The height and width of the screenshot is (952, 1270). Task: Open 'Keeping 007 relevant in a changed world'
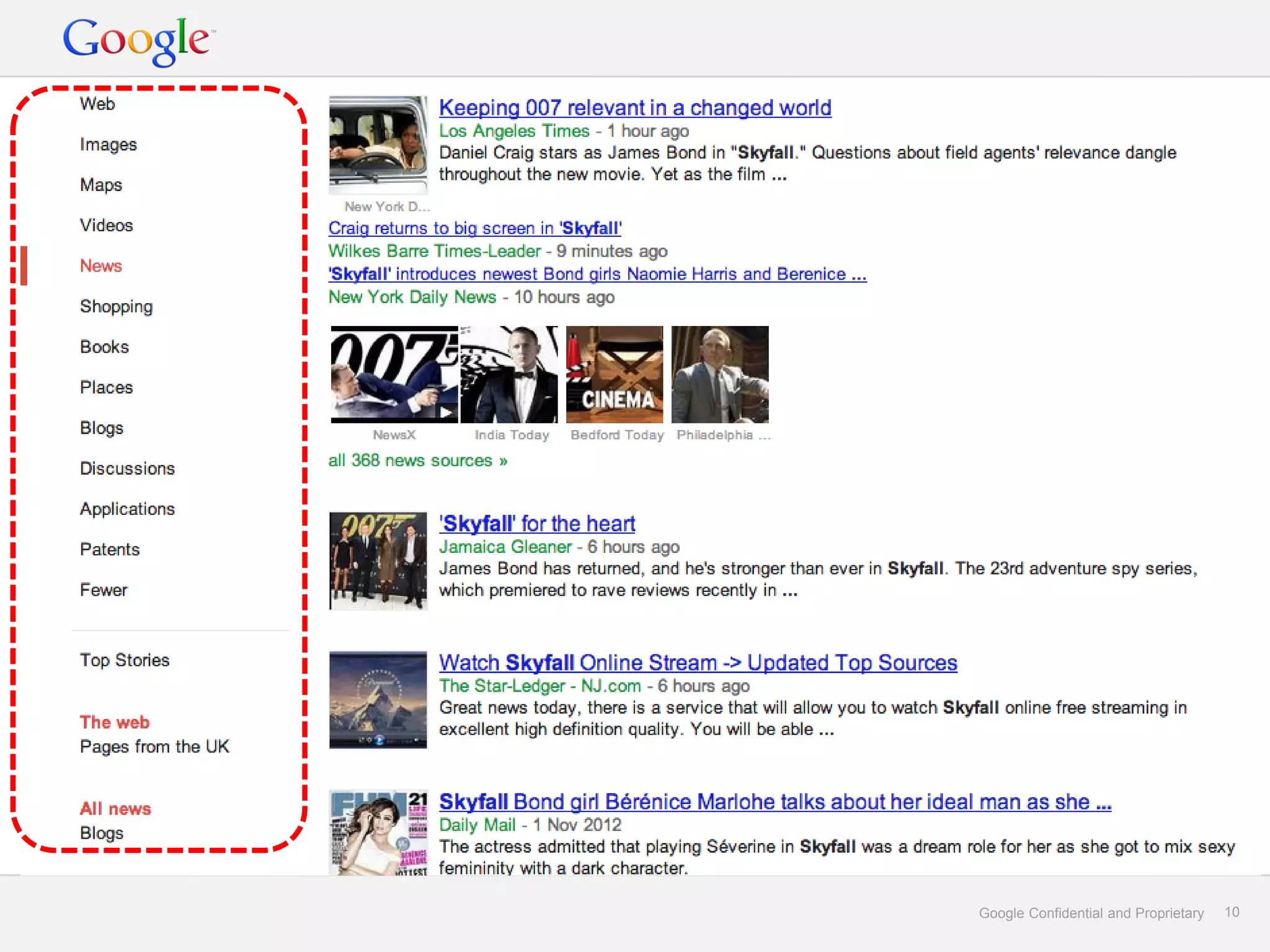pos(635,108)
